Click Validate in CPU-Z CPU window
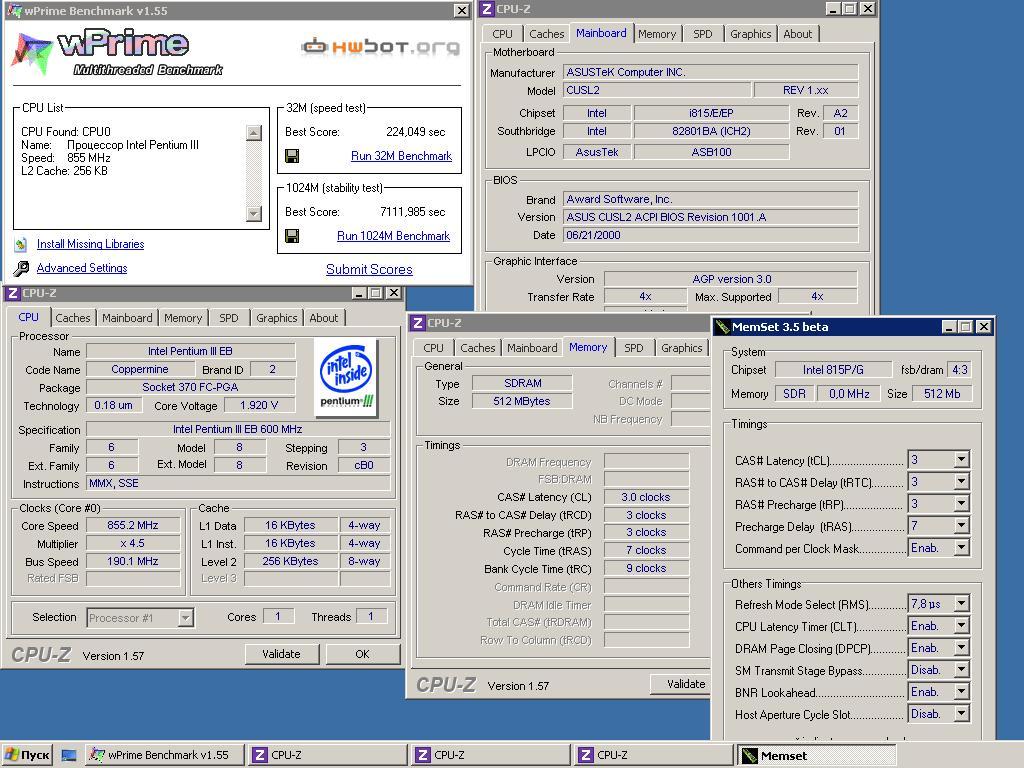Viewport: 1024px width, 768px height. click(x=281, y=654)
